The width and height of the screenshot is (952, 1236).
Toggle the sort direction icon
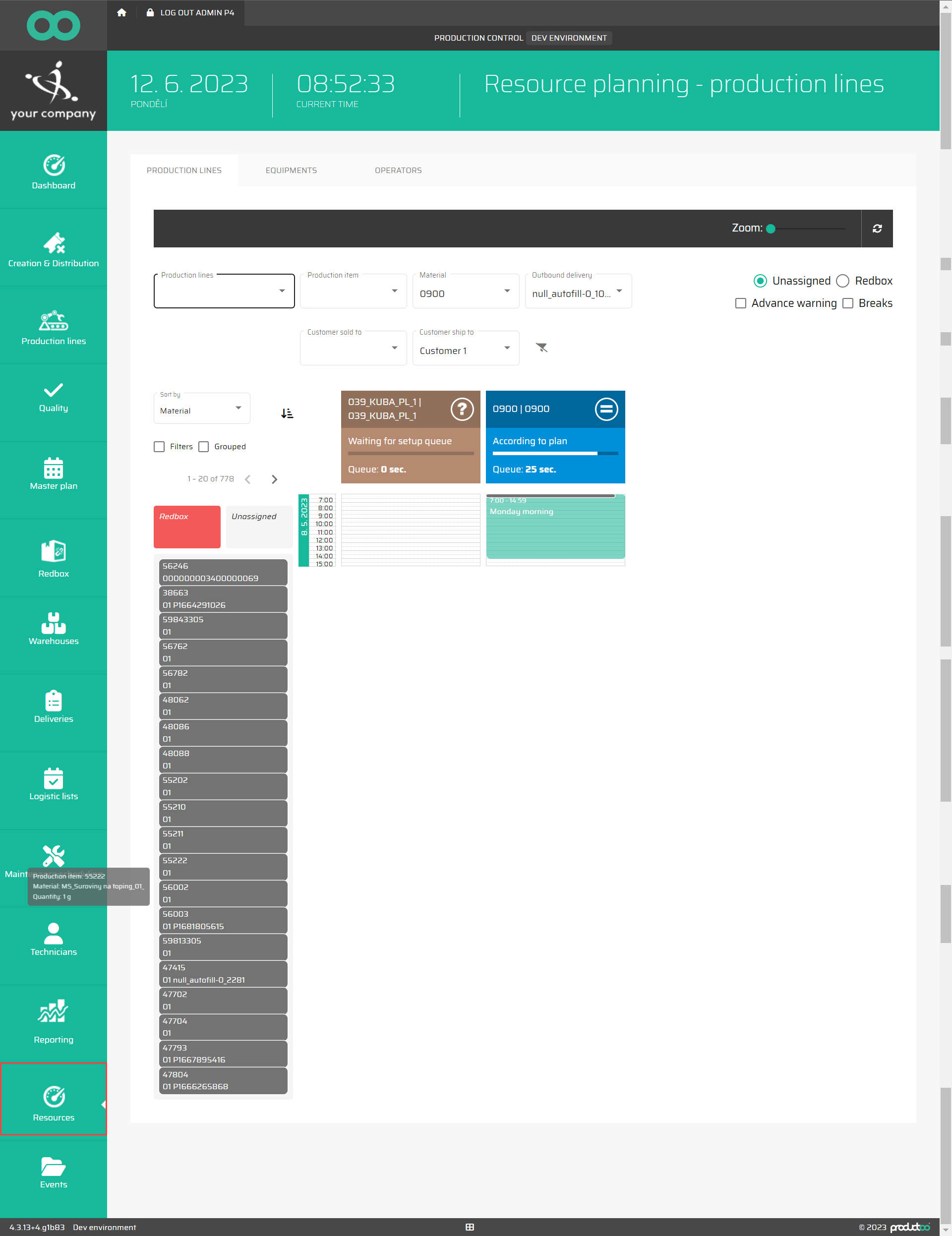[287, 413]
